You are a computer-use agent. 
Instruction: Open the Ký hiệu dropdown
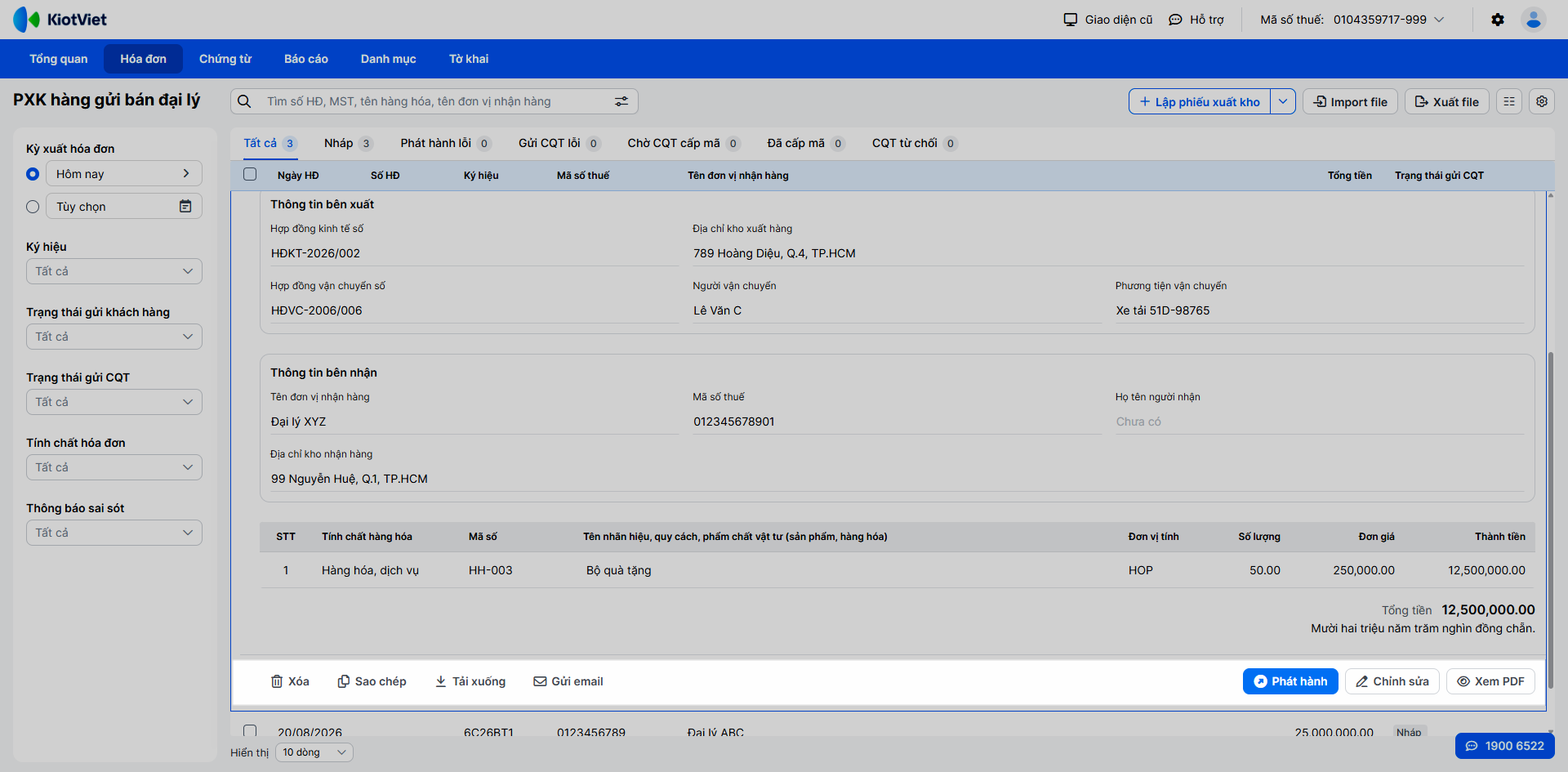(114, 271)
